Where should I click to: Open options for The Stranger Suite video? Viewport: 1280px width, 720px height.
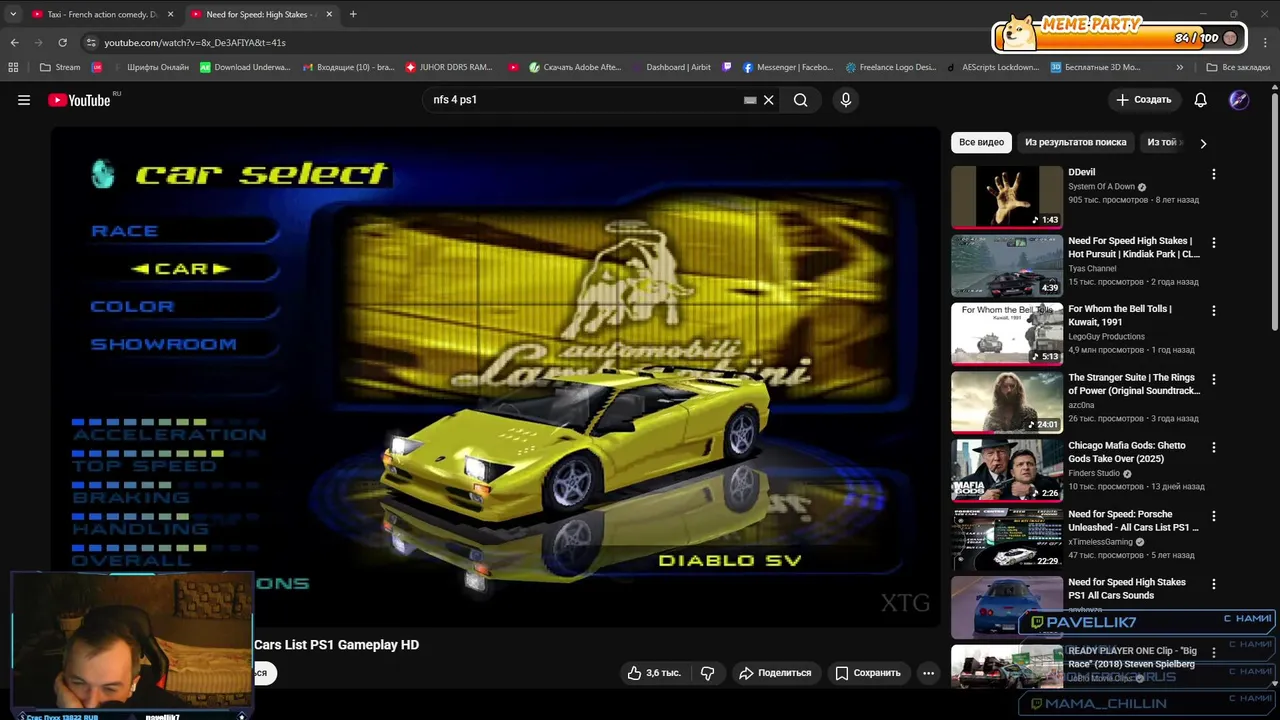pos(1214,379)
